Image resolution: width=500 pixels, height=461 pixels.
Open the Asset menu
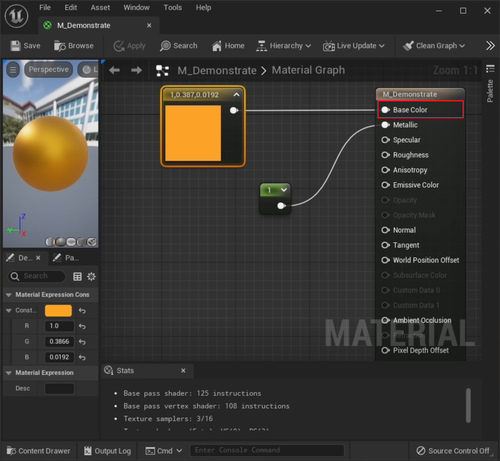(100, 8)
